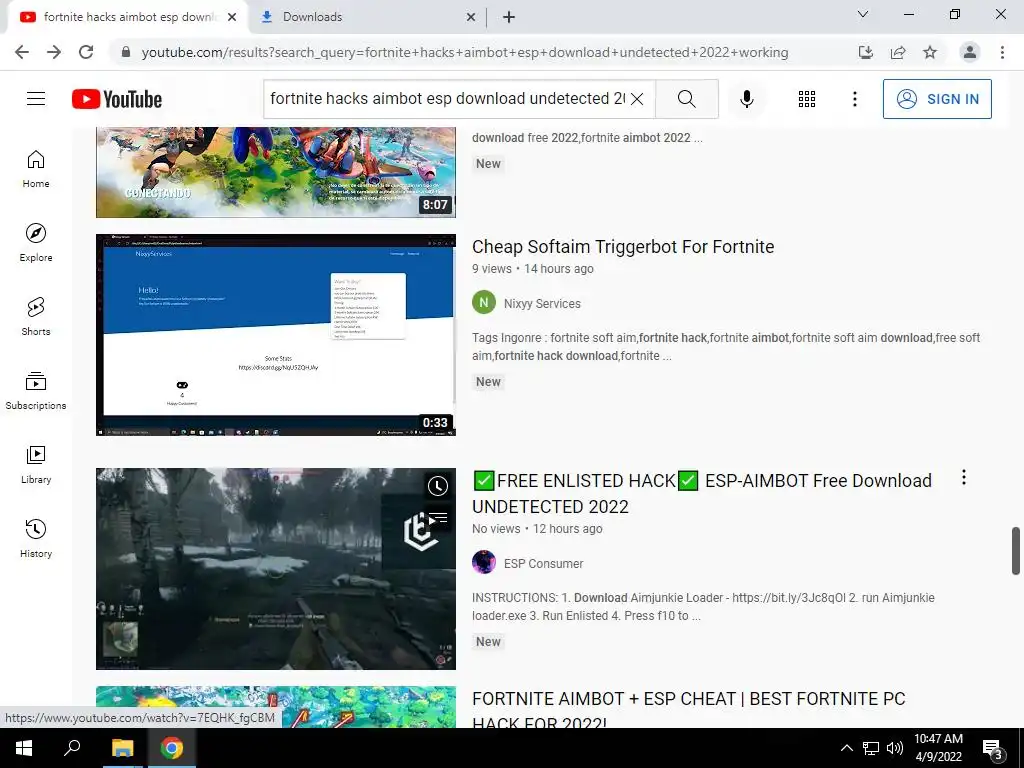Click the magnifier search button
The image size is (1024, 768).
[686, 99]
